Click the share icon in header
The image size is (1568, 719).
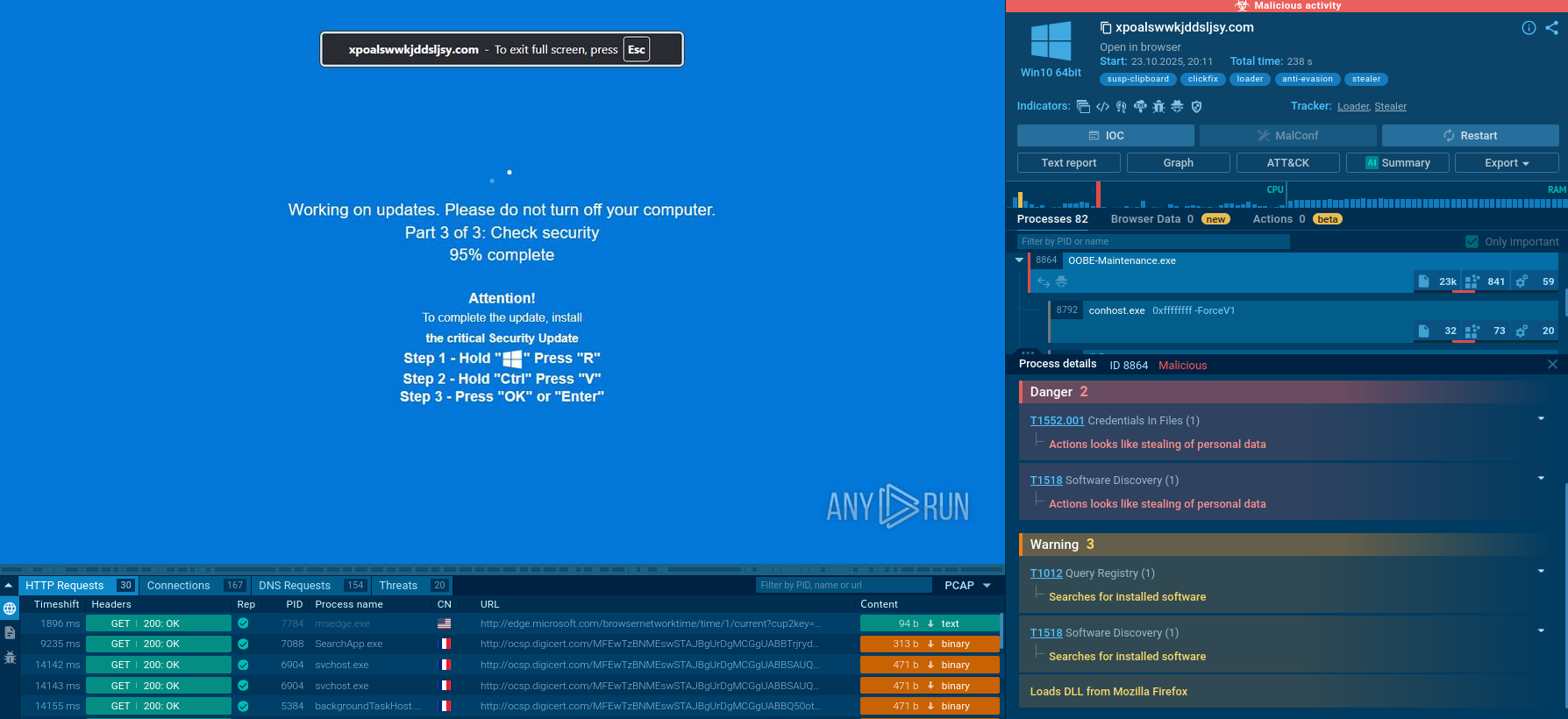pos(1551,28)
